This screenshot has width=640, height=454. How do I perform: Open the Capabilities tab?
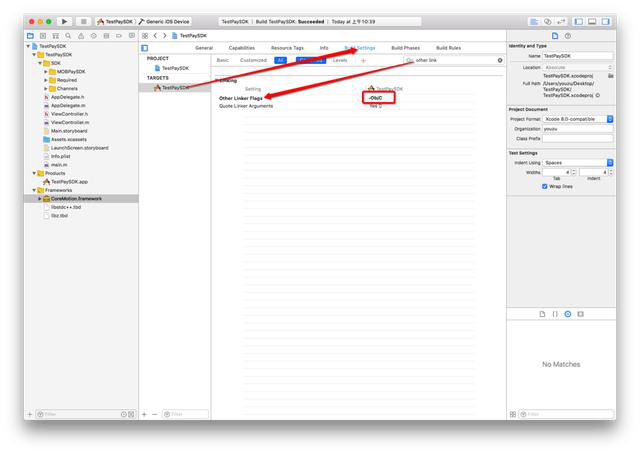[242, 48]
